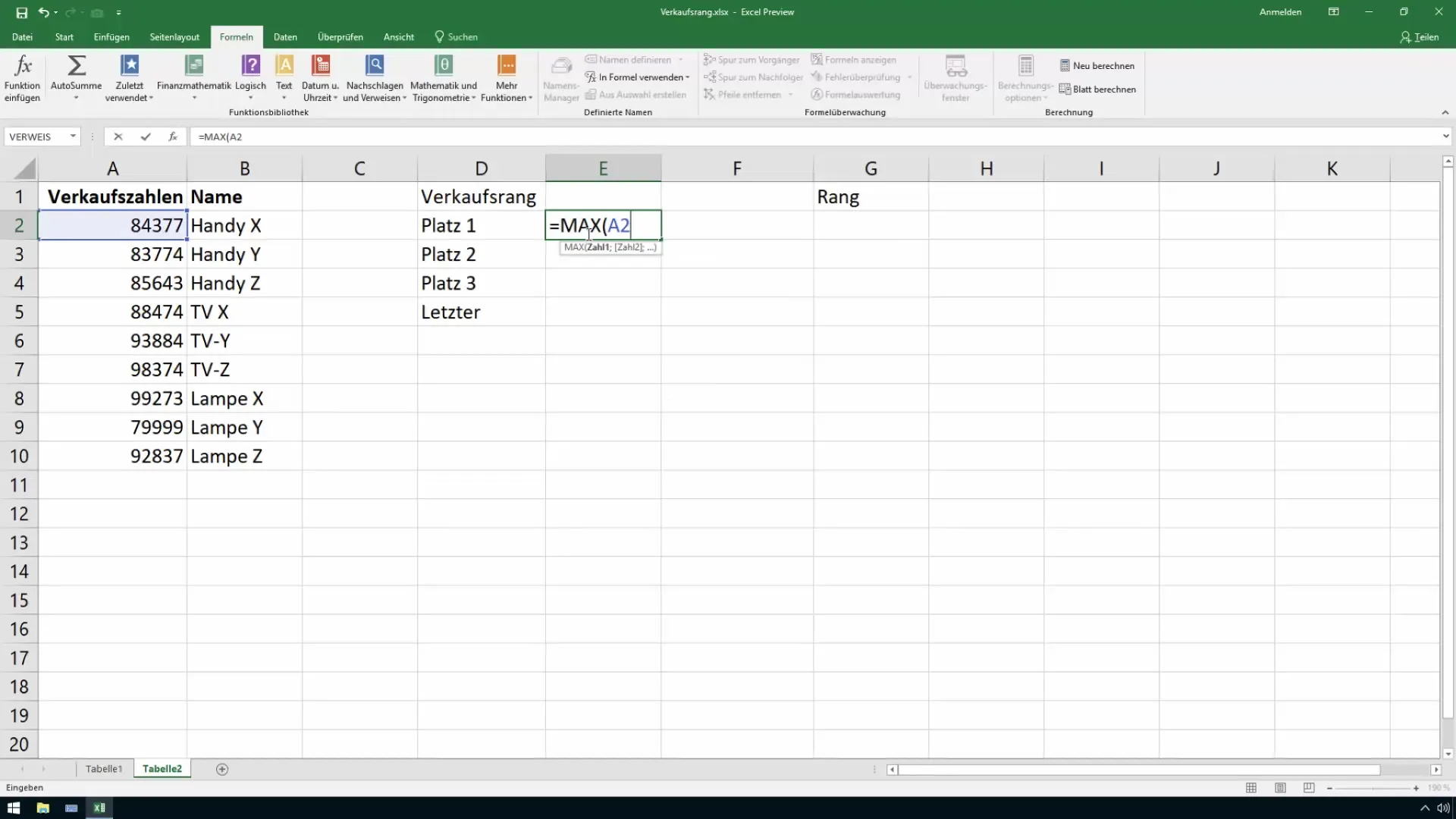Cancel formula entry with X icon
This screenshot has height=819, width=1456.
pyautogui.click(x=118, y=136)
